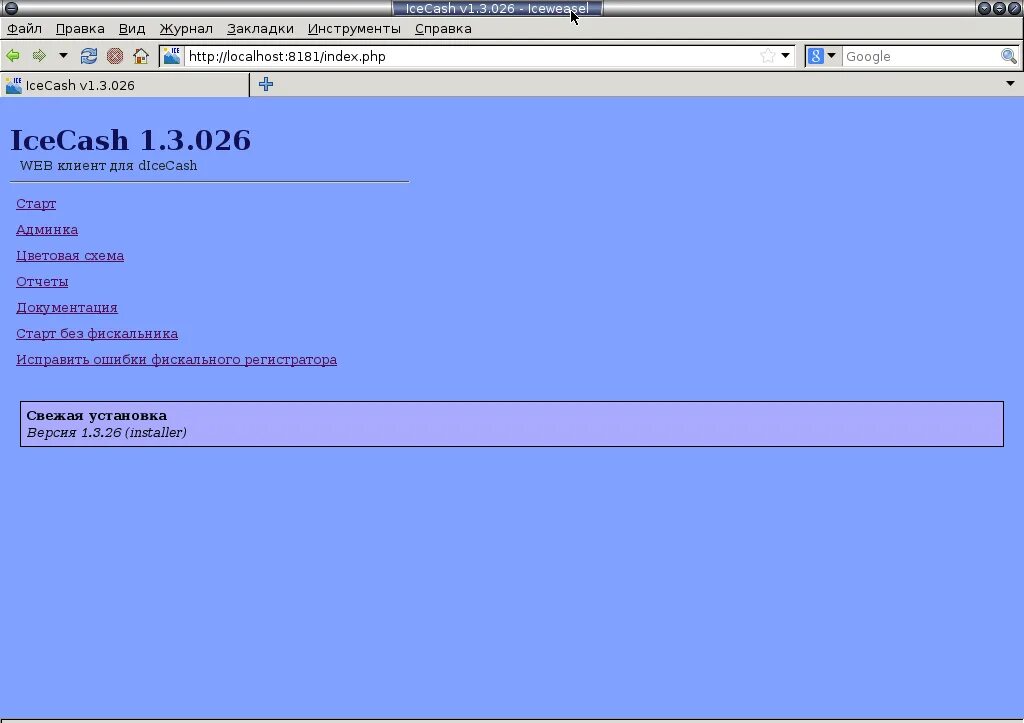Open the Файл menu
Image resolution: width=1024 pixels, height=723 pixels.
(x=24, y=29)
